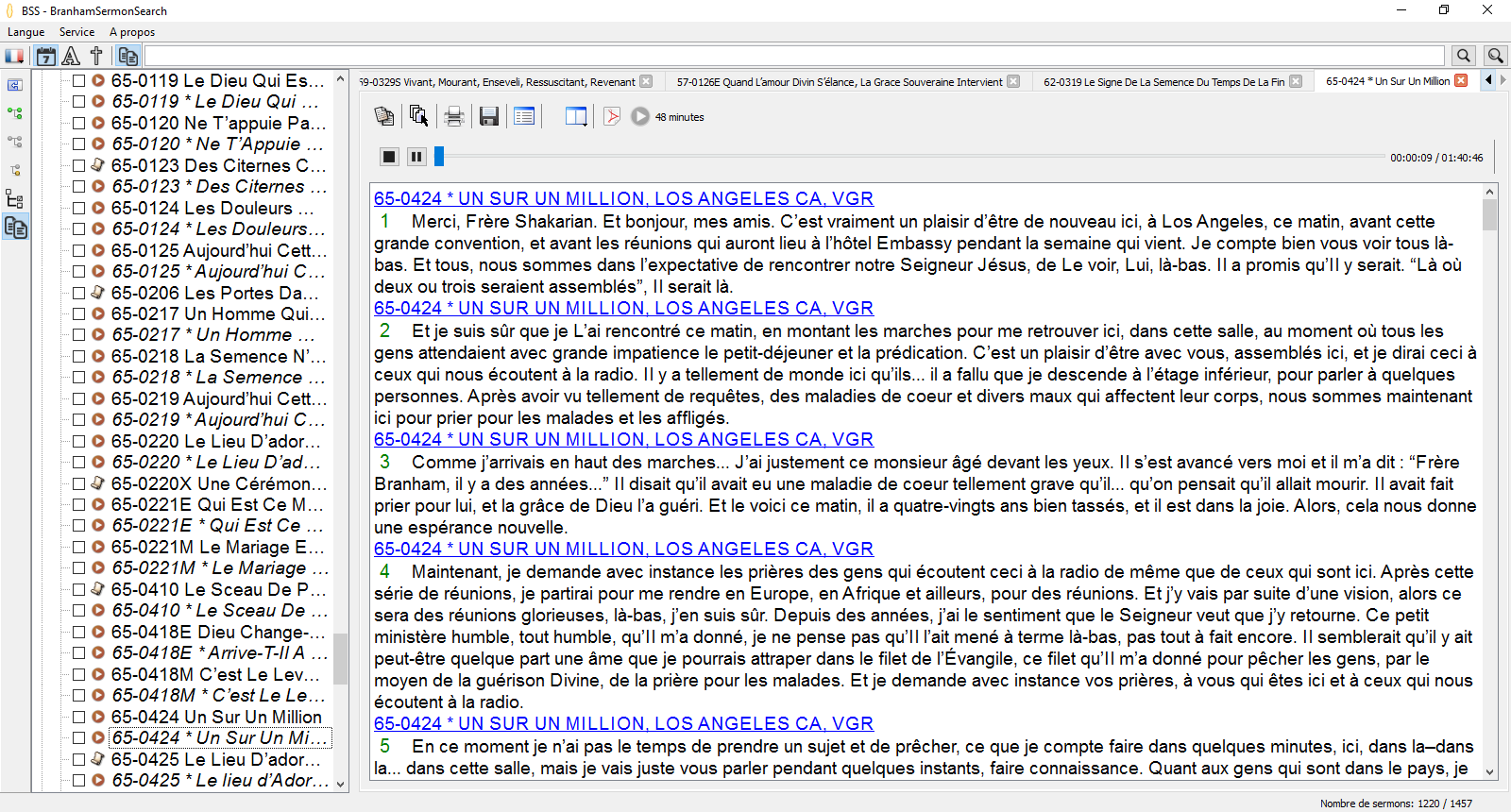
Task: Click the audio progress slider handle
Action: (439, 157)
